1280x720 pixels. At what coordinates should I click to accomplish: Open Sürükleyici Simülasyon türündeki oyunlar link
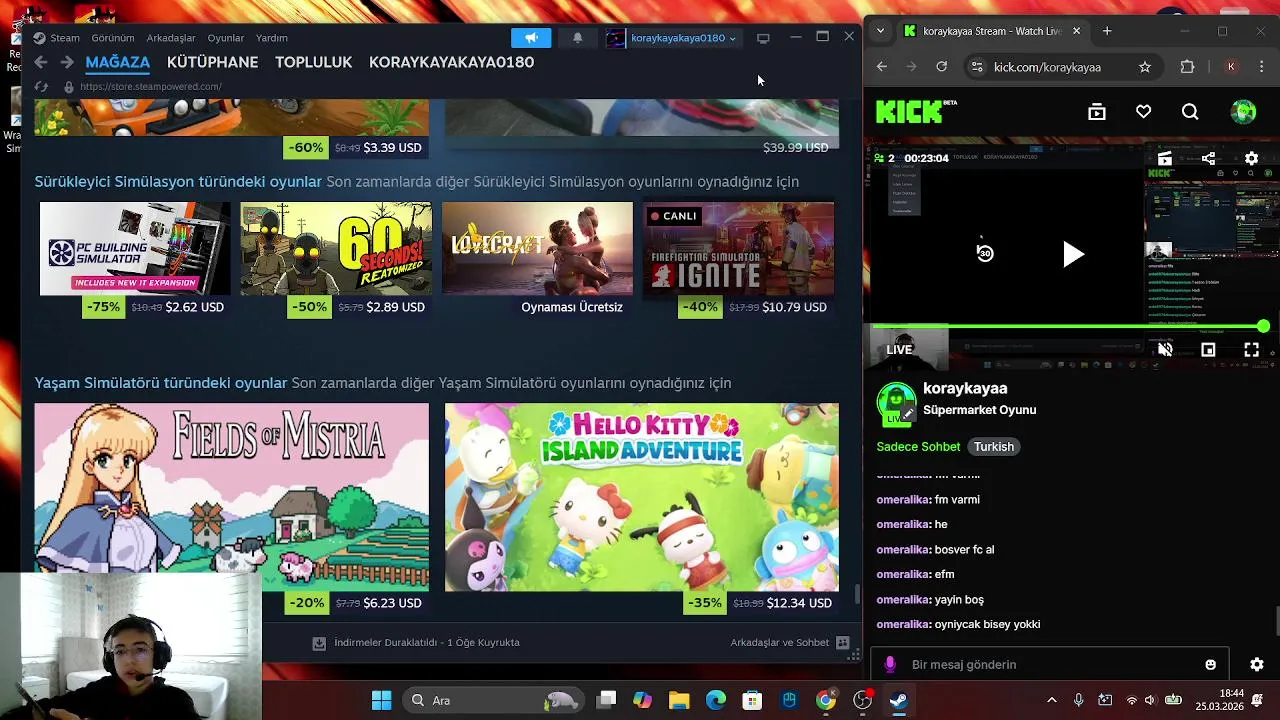click(178, 182)
